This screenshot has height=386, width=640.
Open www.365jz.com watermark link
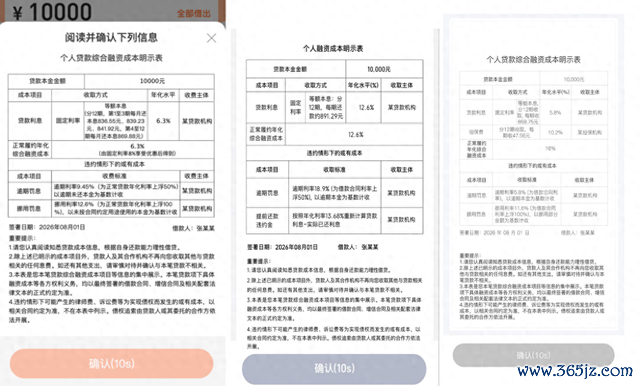tap(575, 370)
